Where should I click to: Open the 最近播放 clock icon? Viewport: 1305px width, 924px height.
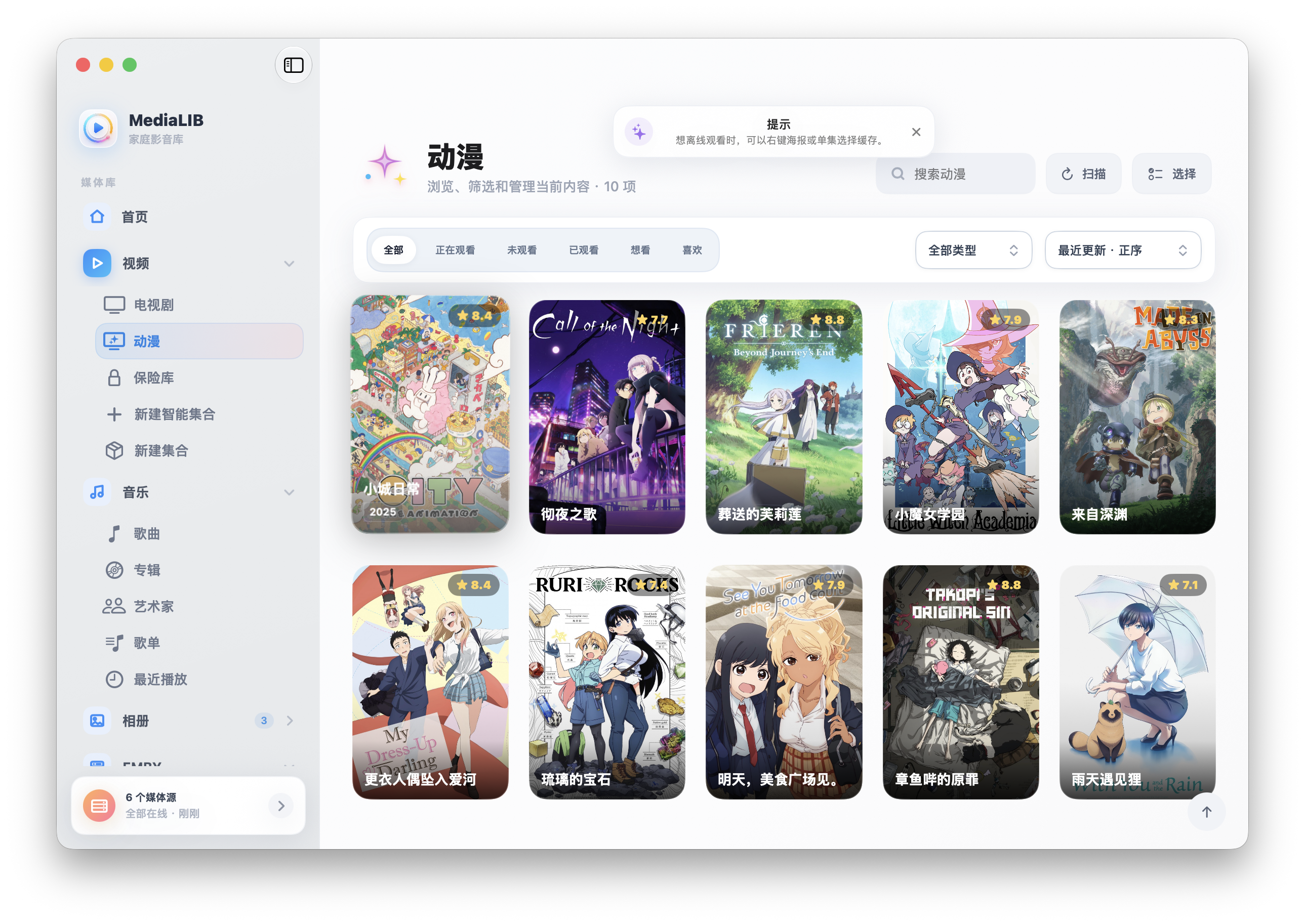coord(114,680)
